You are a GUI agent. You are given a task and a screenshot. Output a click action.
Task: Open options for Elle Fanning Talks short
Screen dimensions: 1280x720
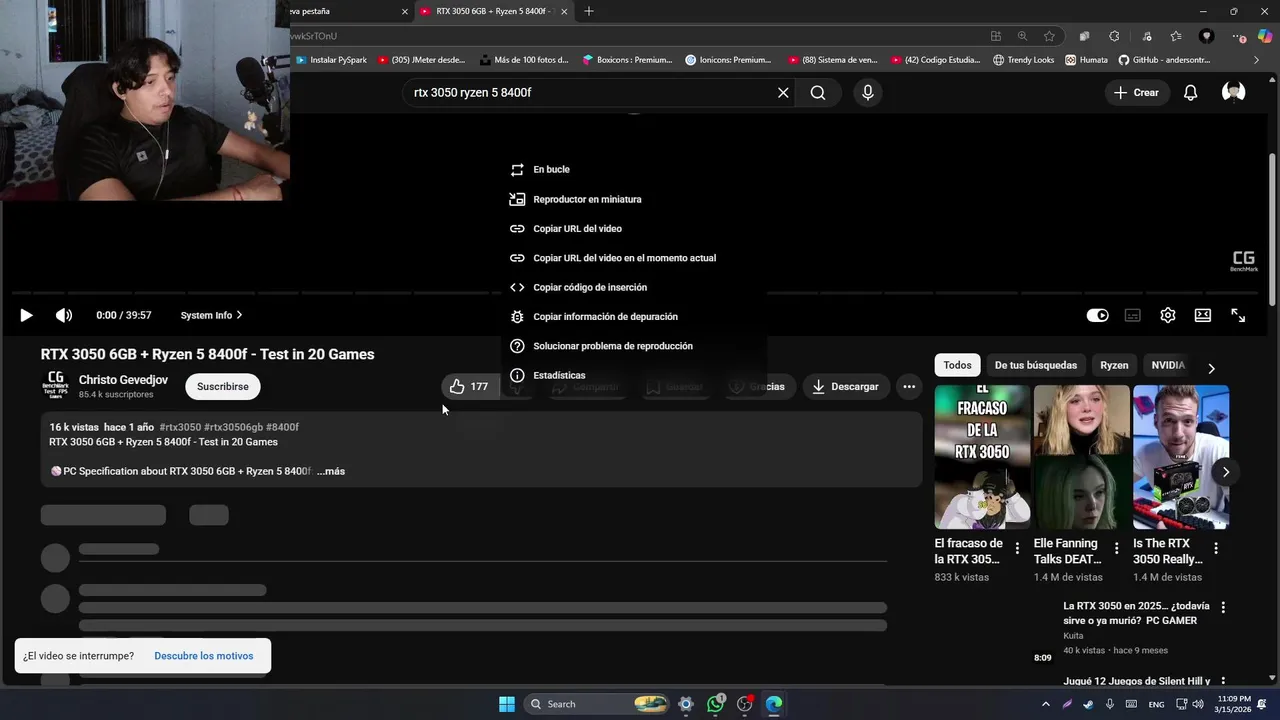pyautogui.click(x=1117, y=548)
